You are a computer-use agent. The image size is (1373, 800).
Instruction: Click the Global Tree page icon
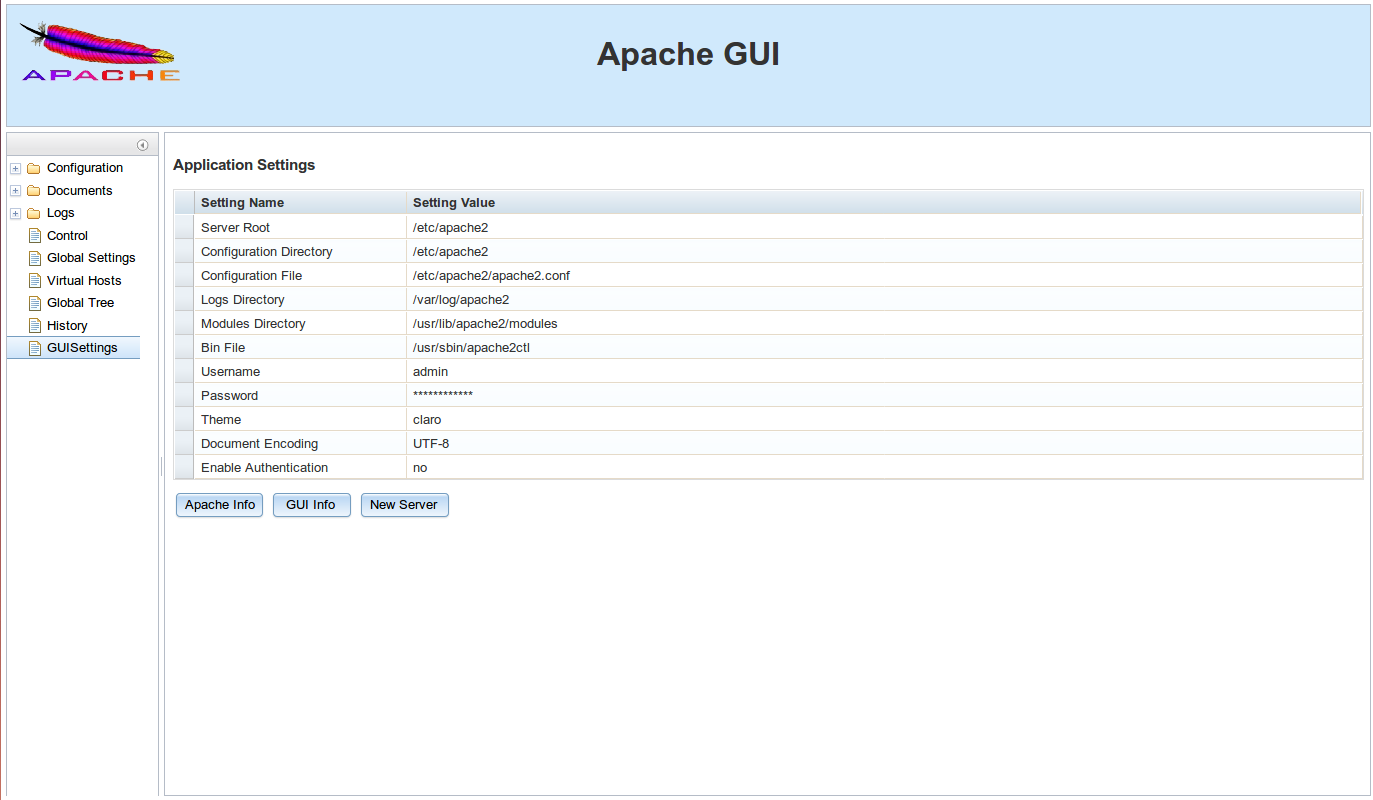(35, 303)
